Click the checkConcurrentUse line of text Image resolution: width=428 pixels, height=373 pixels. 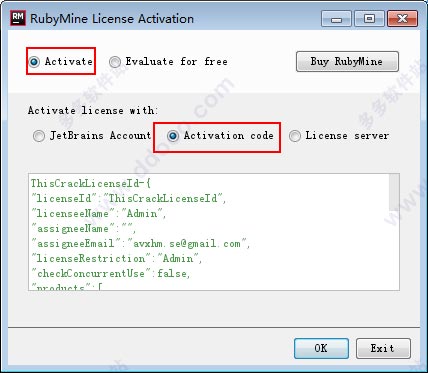coord(110,274)
